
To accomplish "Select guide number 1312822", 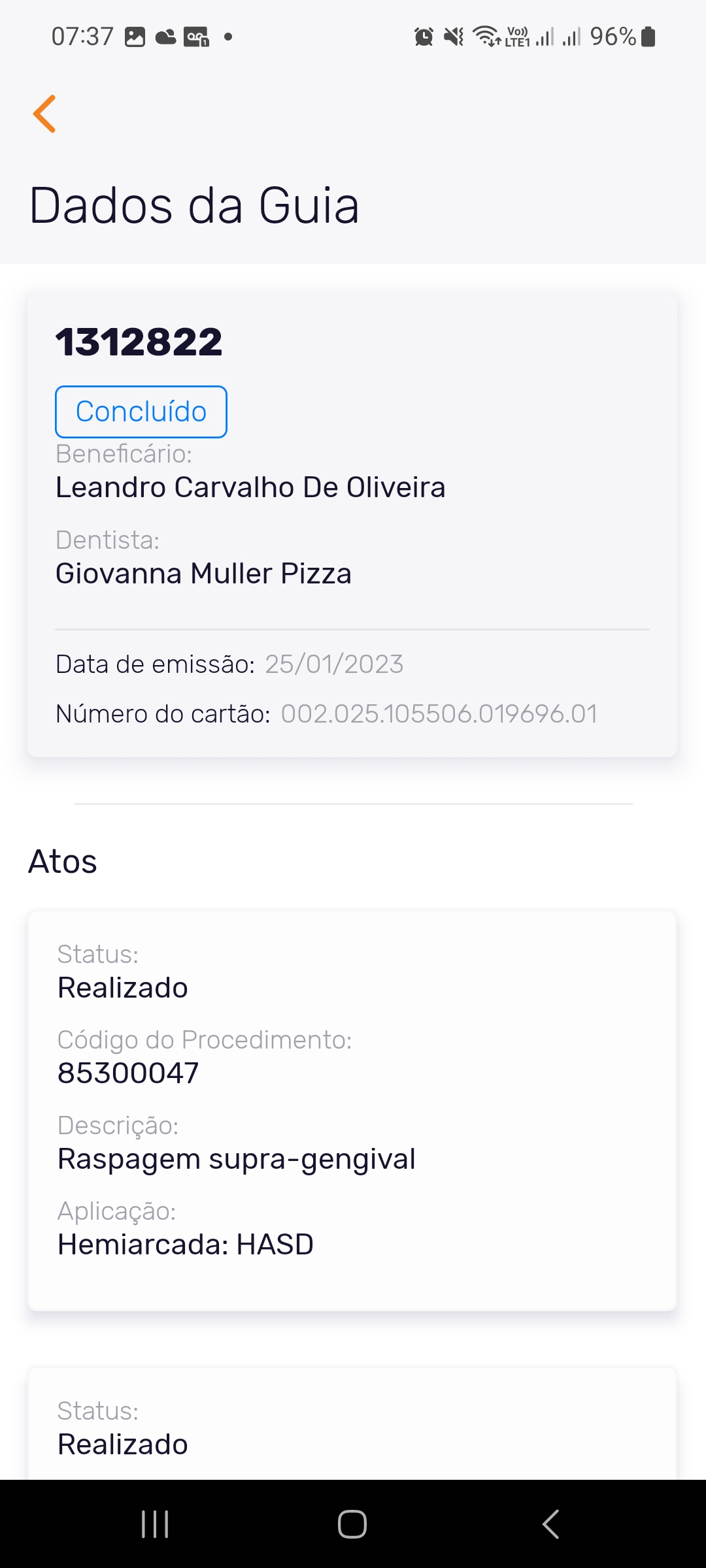I will pyautogui.click(x=139, y=342).
